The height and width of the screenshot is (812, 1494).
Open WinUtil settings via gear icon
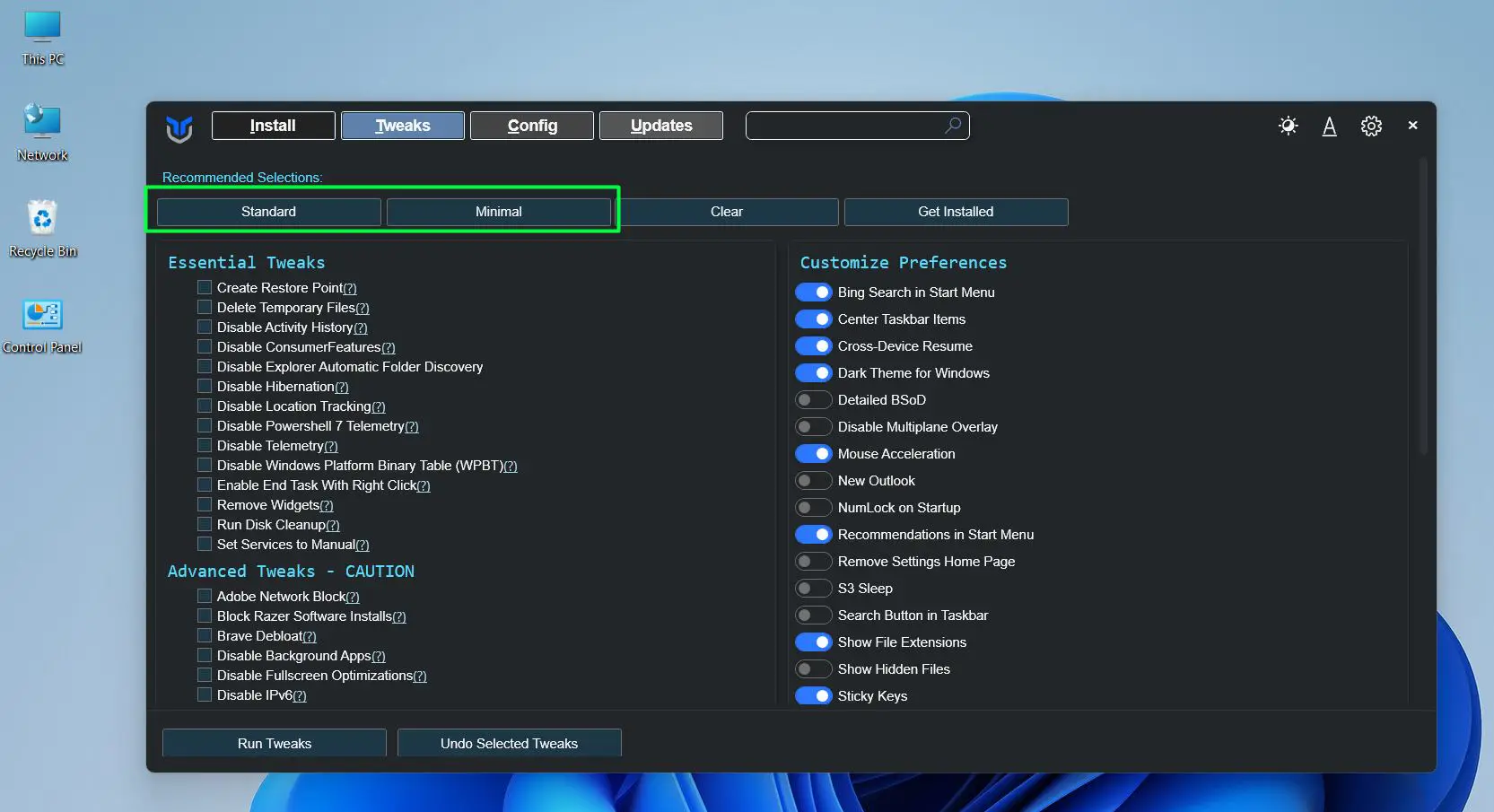point(1371,126)
